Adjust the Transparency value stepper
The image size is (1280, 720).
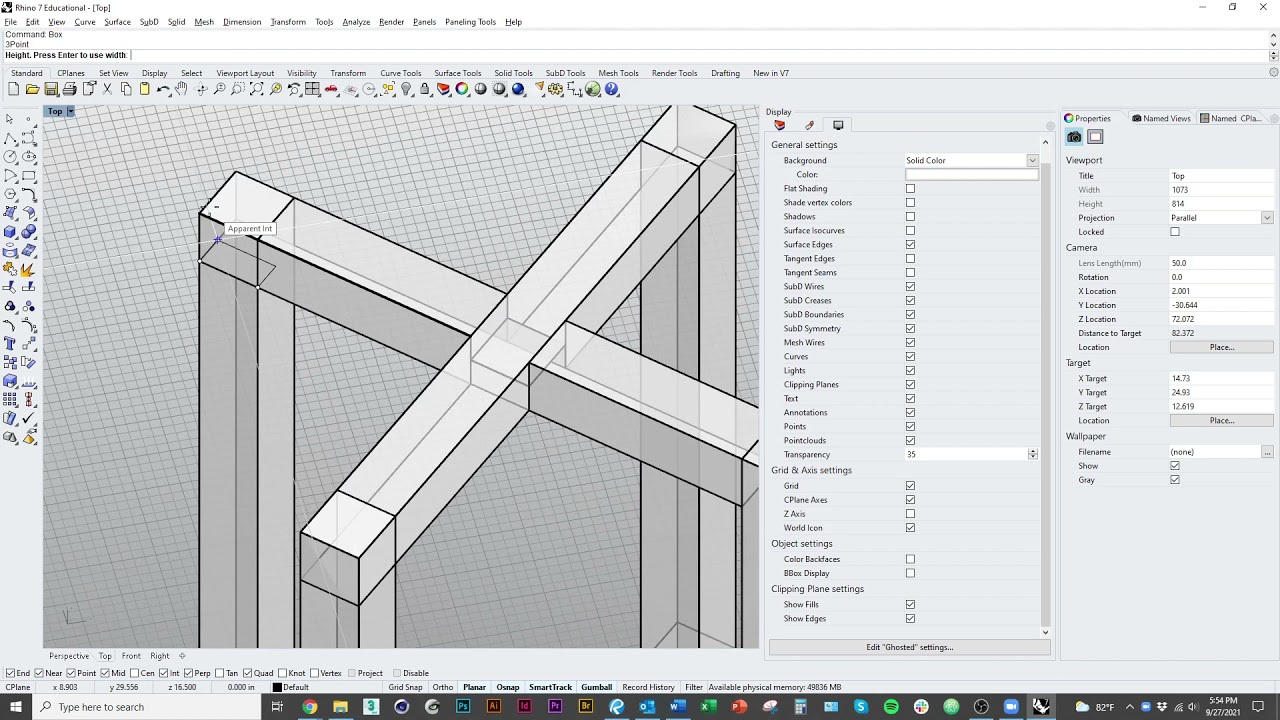(1033, 454)
